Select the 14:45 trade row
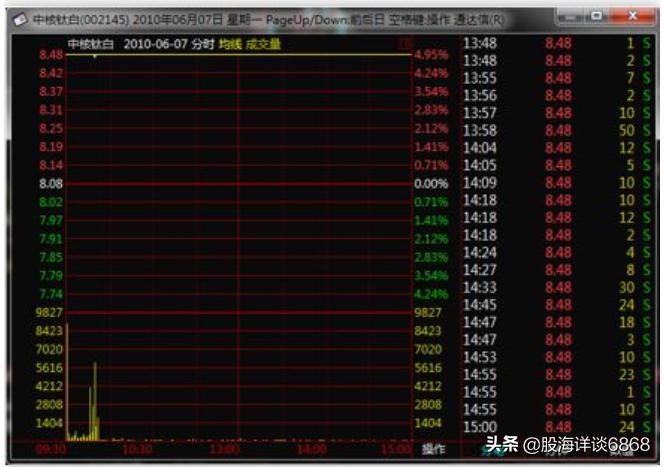The height and width of the screenshot is (467, 665). click(x=556, y=305)
